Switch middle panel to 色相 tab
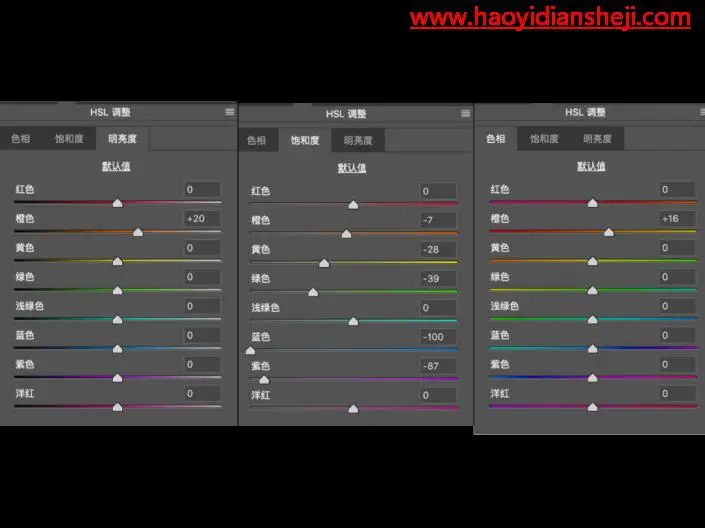This screenshot has width=705, height=528. point(257,140)
